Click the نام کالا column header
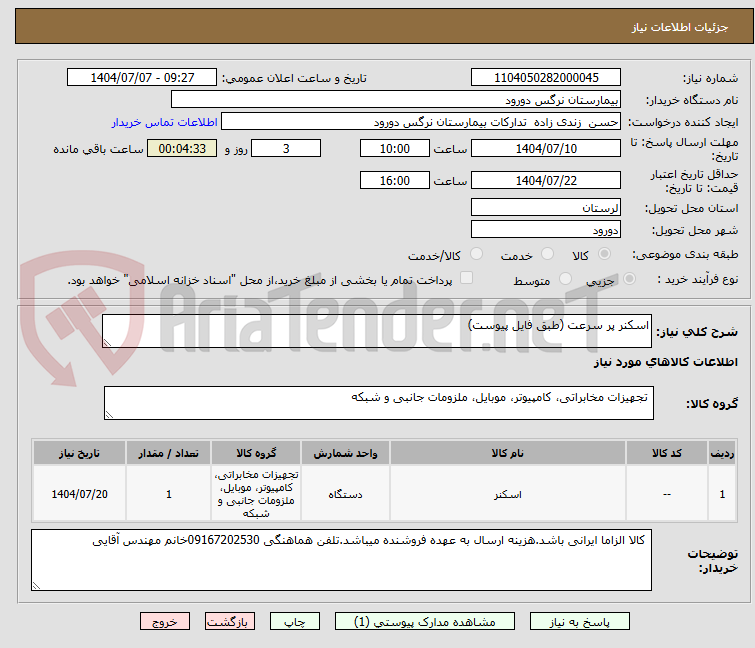This screenshot has height=648, width=755. [x=508, y=453]
